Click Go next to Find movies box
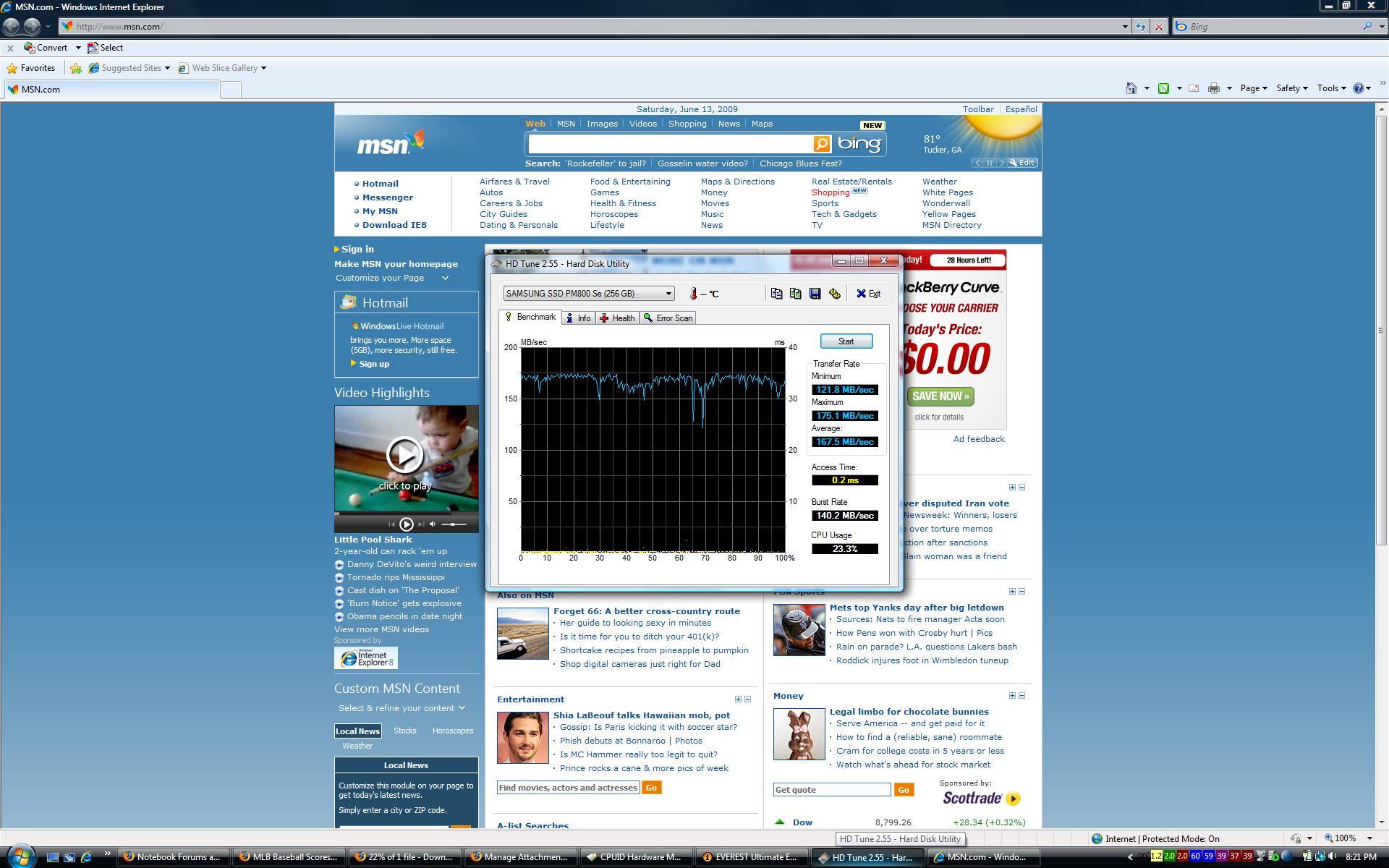The image size is (1389, 868). [651, 788]
